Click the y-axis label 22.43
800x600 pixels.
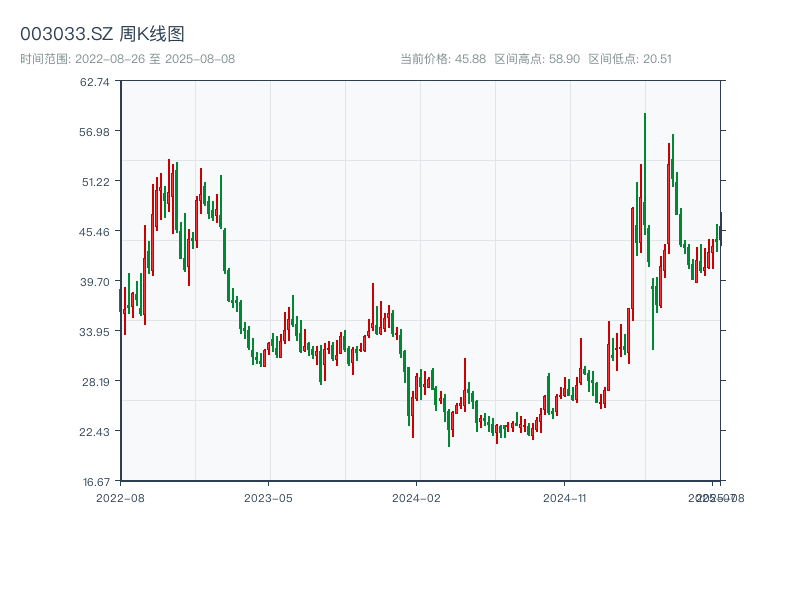(94, 432)
